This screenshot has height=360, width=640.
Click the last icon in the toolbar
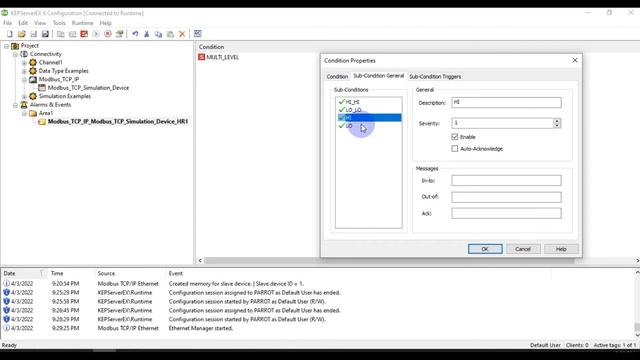(x=198, y=34)
